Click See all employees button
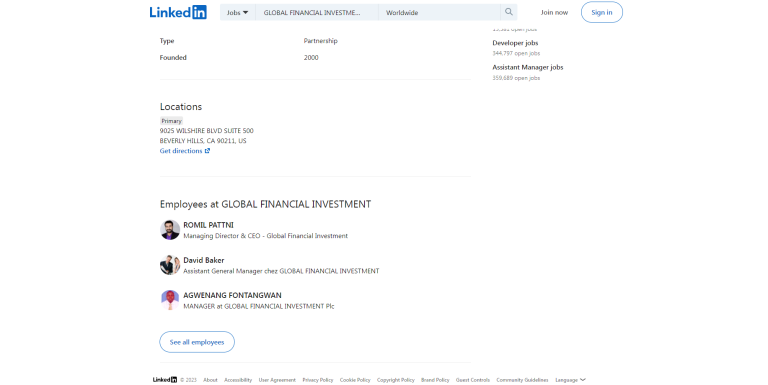 197,342
